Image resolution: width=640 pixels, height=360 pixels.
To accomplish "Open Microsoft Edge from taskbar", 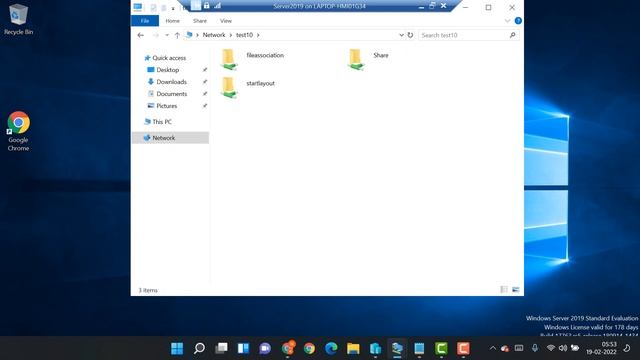I will pos(331,349).
